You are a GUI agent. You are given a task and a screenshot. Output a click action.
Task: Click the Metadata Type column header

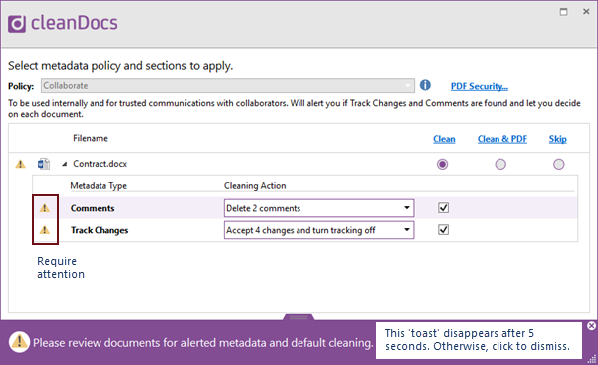(98, 186)
